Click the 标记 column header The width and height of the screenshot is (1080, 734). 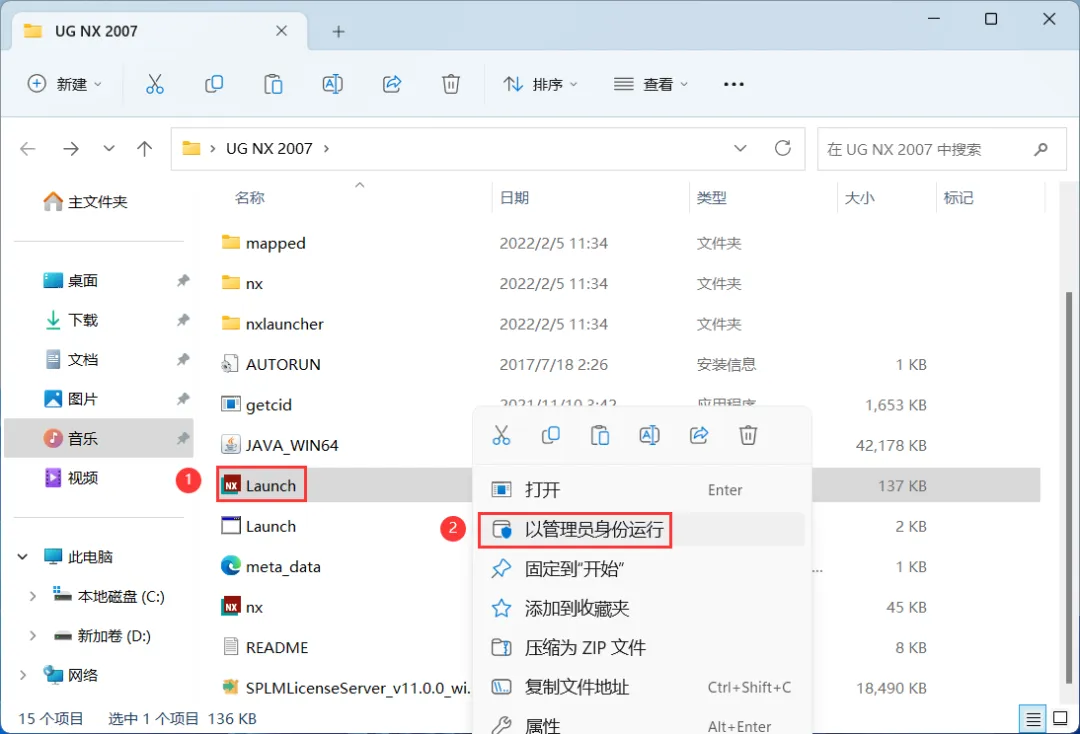(x=959, y=198)
